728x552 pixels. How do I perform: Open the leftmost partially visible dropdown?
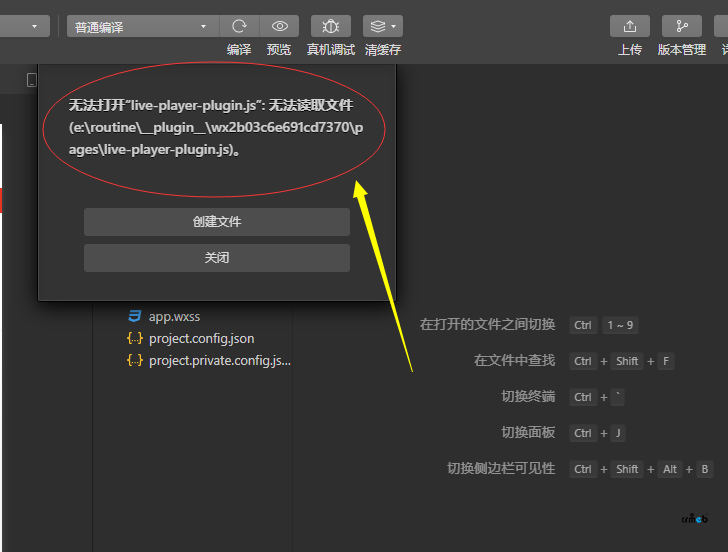[x=25, y=26]
